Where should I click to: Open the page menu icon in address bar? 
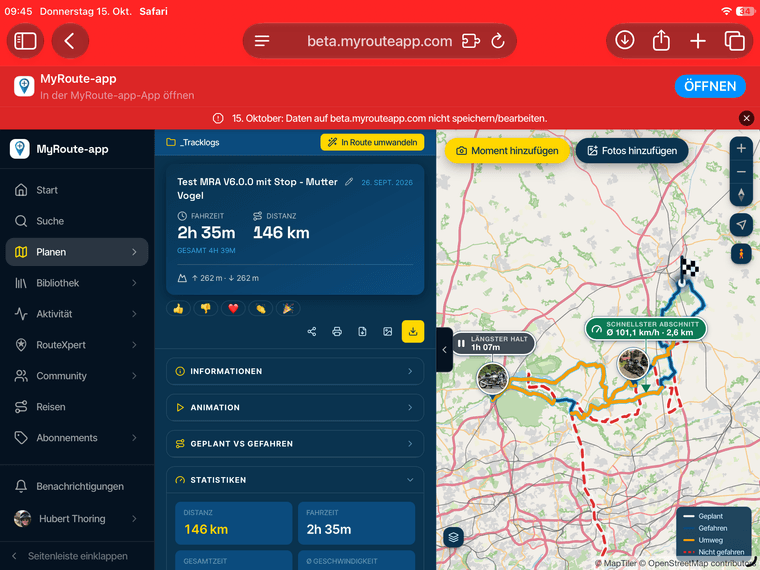click(x=262, y=41)
